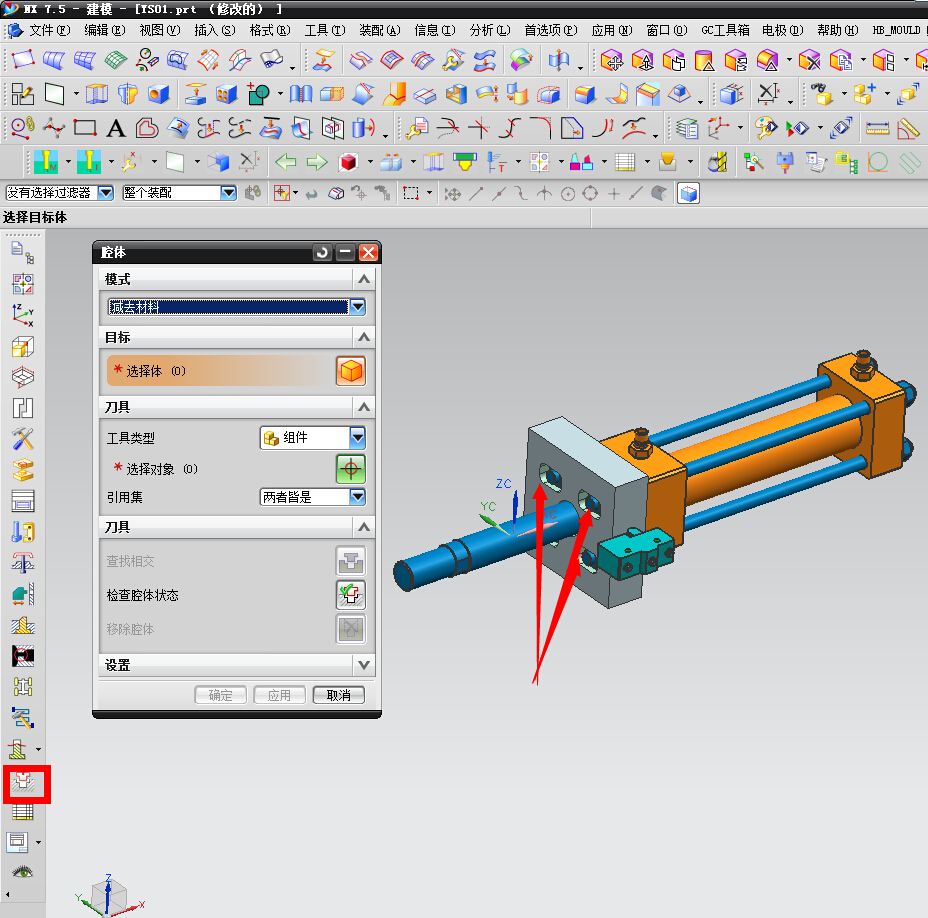Click the heart-shaped red outline toolbar icon

pyautogui.click(x=147, y=128)
